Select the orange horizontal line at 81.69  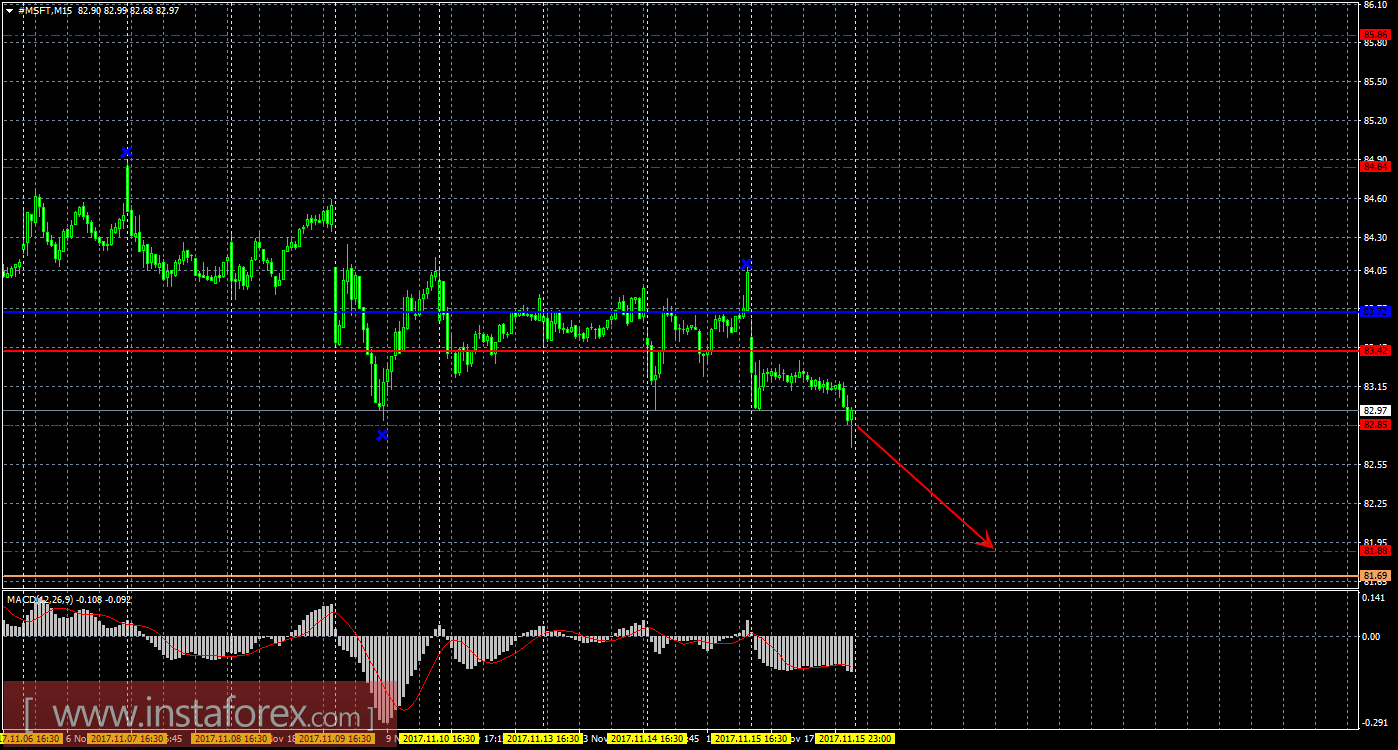(680, 576)
